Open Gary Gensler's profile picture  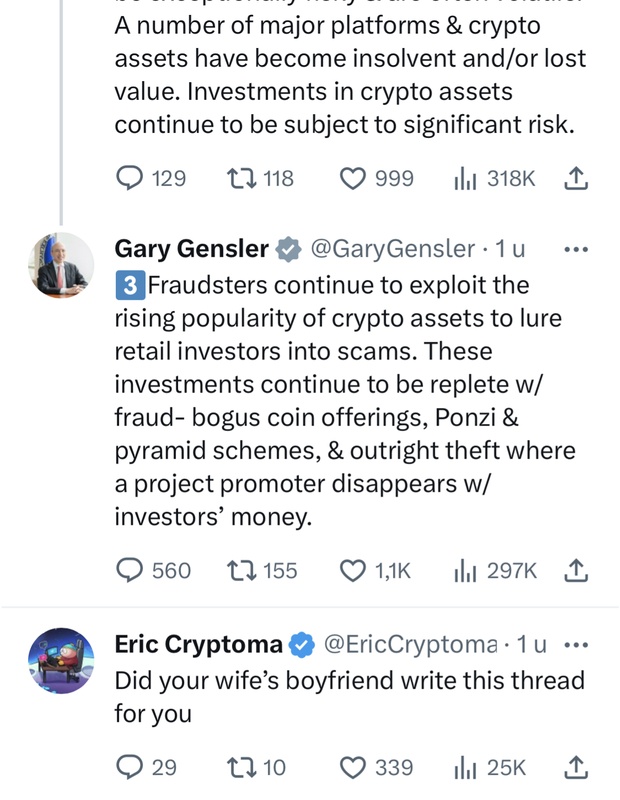pos(60,265)
